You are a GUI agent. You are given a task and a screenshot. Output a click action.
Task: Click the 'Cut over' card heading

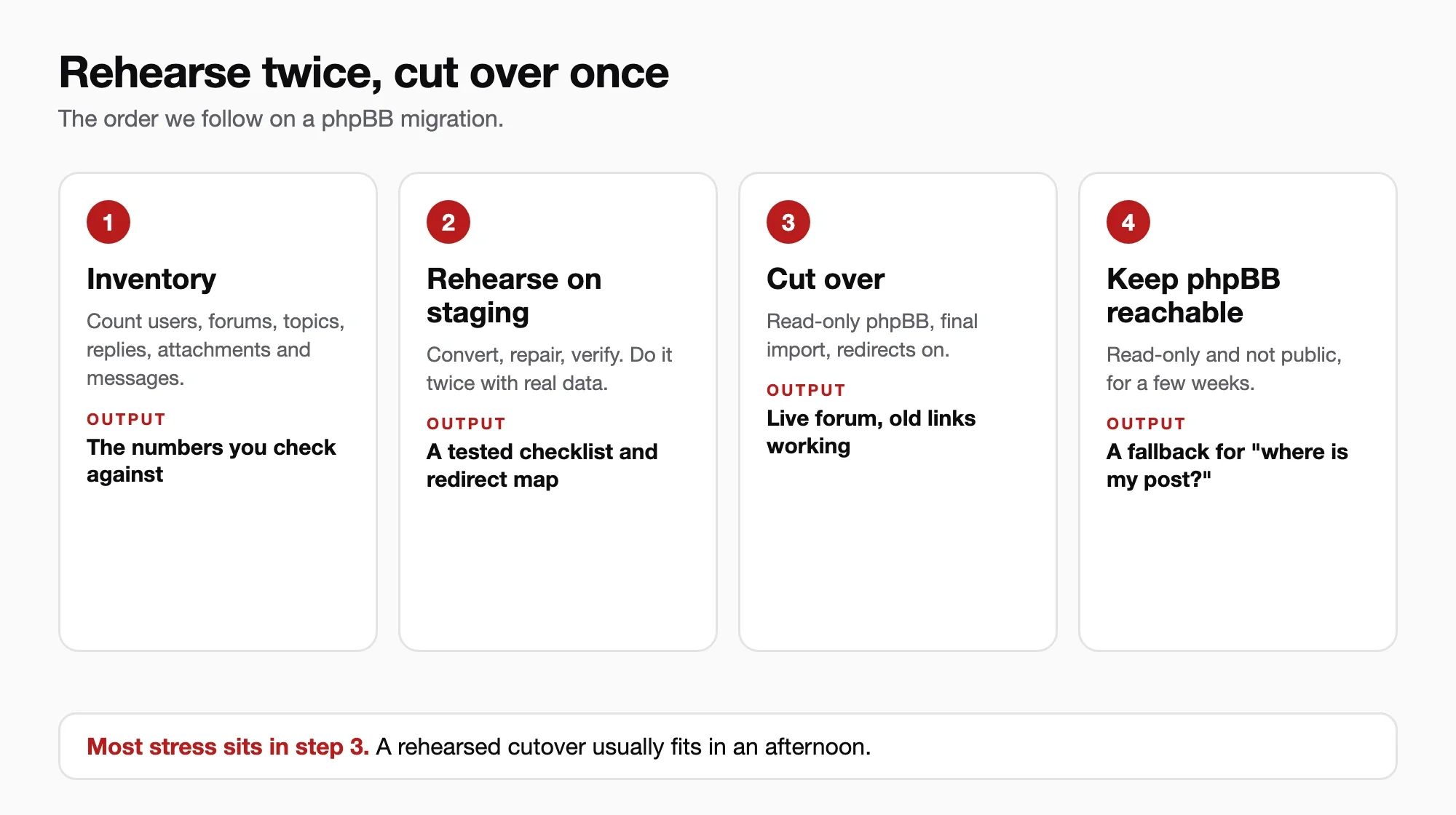(826, 279)
